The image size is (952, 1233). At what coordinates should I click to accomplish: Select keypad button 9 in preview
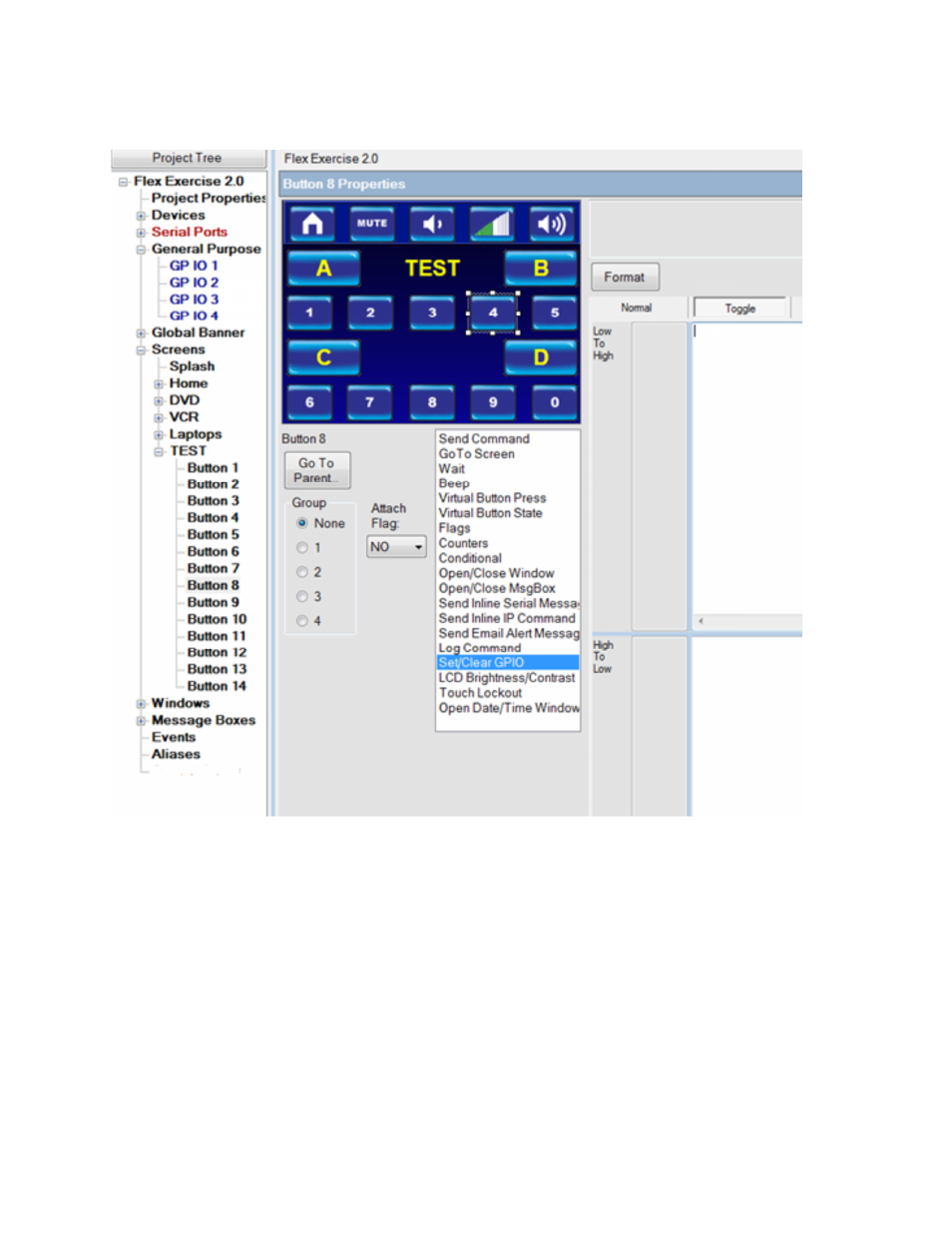[493, 402]
